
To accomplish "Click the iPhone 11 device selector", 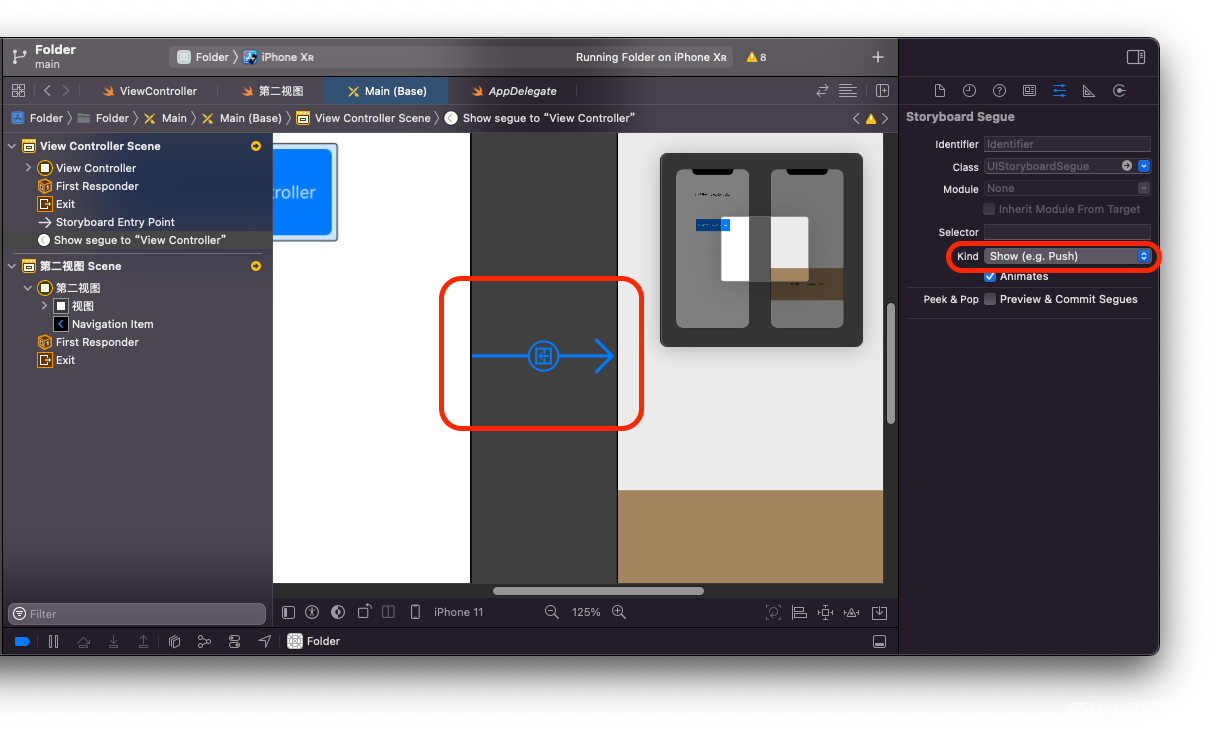I will 458,612.
